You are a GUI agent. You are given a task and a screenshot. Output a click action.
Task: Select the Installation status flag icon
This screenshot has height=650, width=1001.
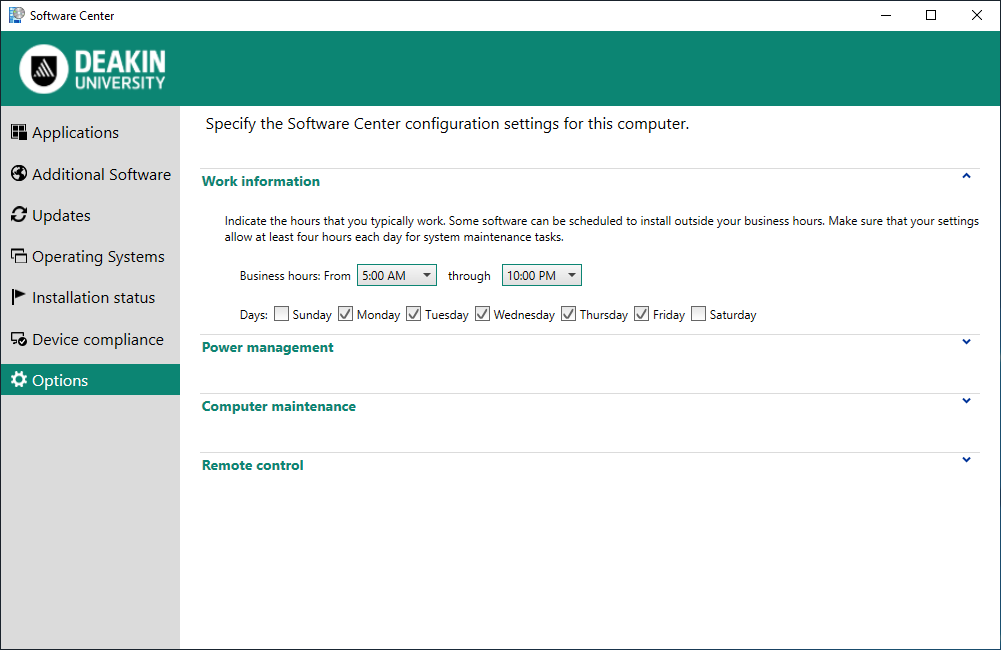(x=18, y=296)
